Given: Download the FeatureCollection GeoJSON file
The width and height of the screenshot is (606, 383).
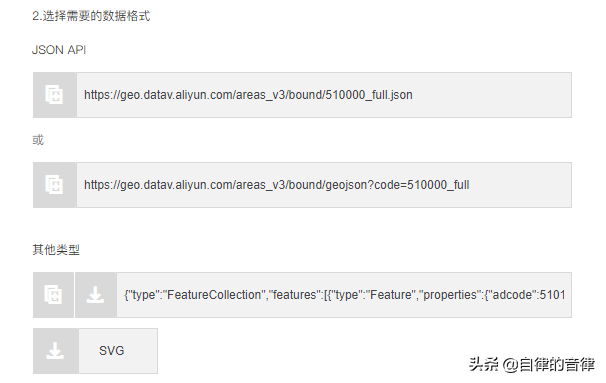Looking at the screenshot, I should coord(95,295).
